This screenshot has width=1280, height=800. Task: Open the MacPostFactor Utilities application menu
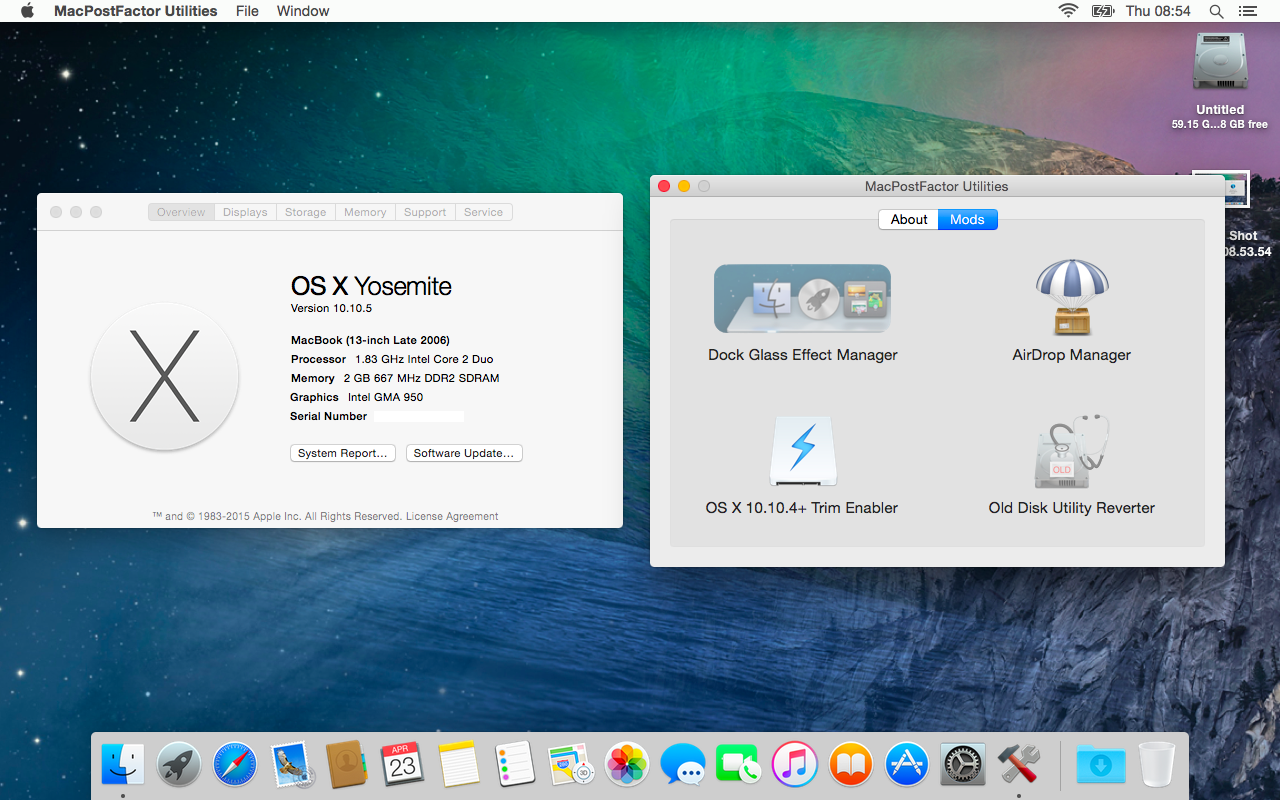[x=135, y=11]
